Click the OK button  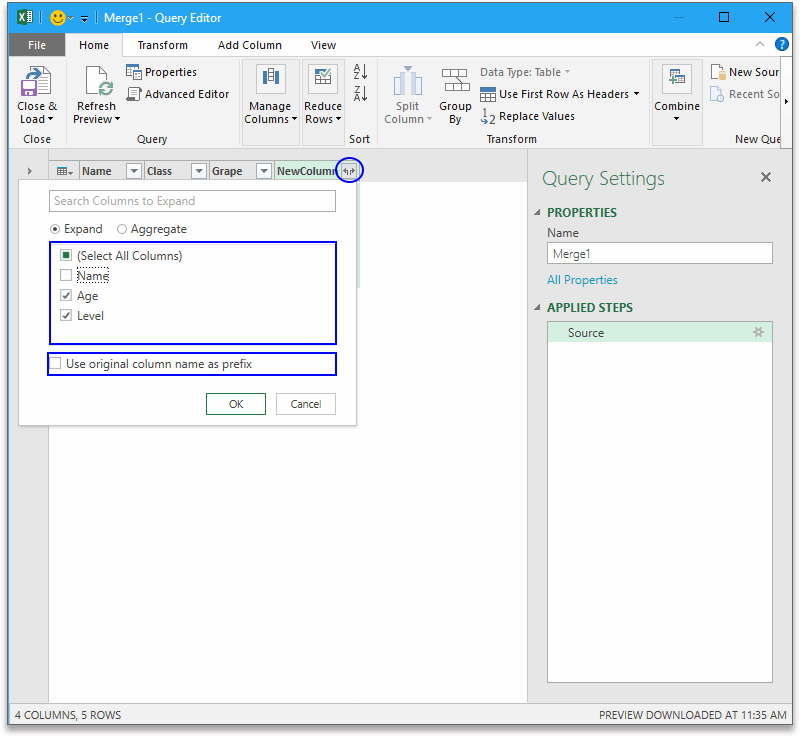[235, 403]
